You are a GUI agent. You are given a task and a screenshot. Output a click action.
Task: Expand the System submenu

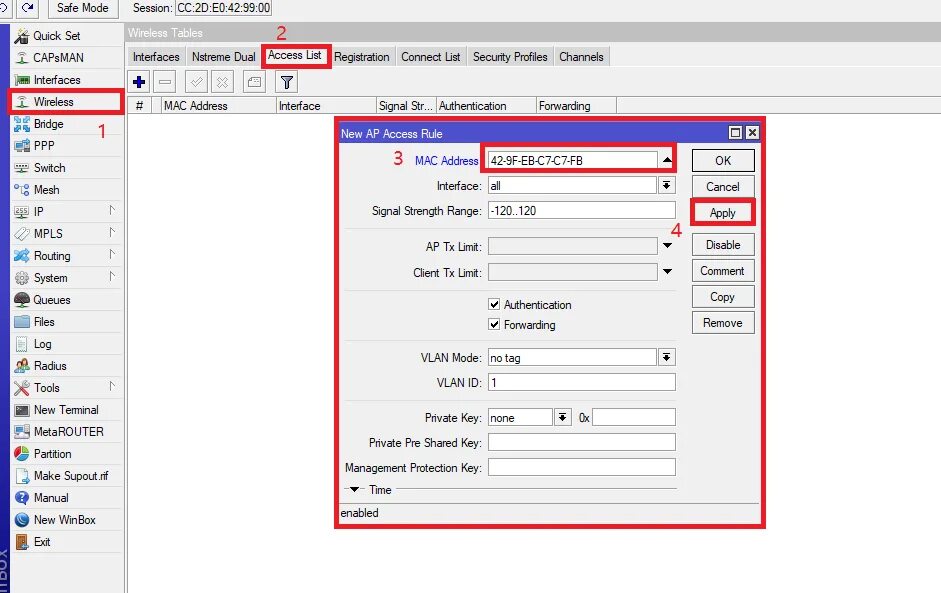click(112, 276)
